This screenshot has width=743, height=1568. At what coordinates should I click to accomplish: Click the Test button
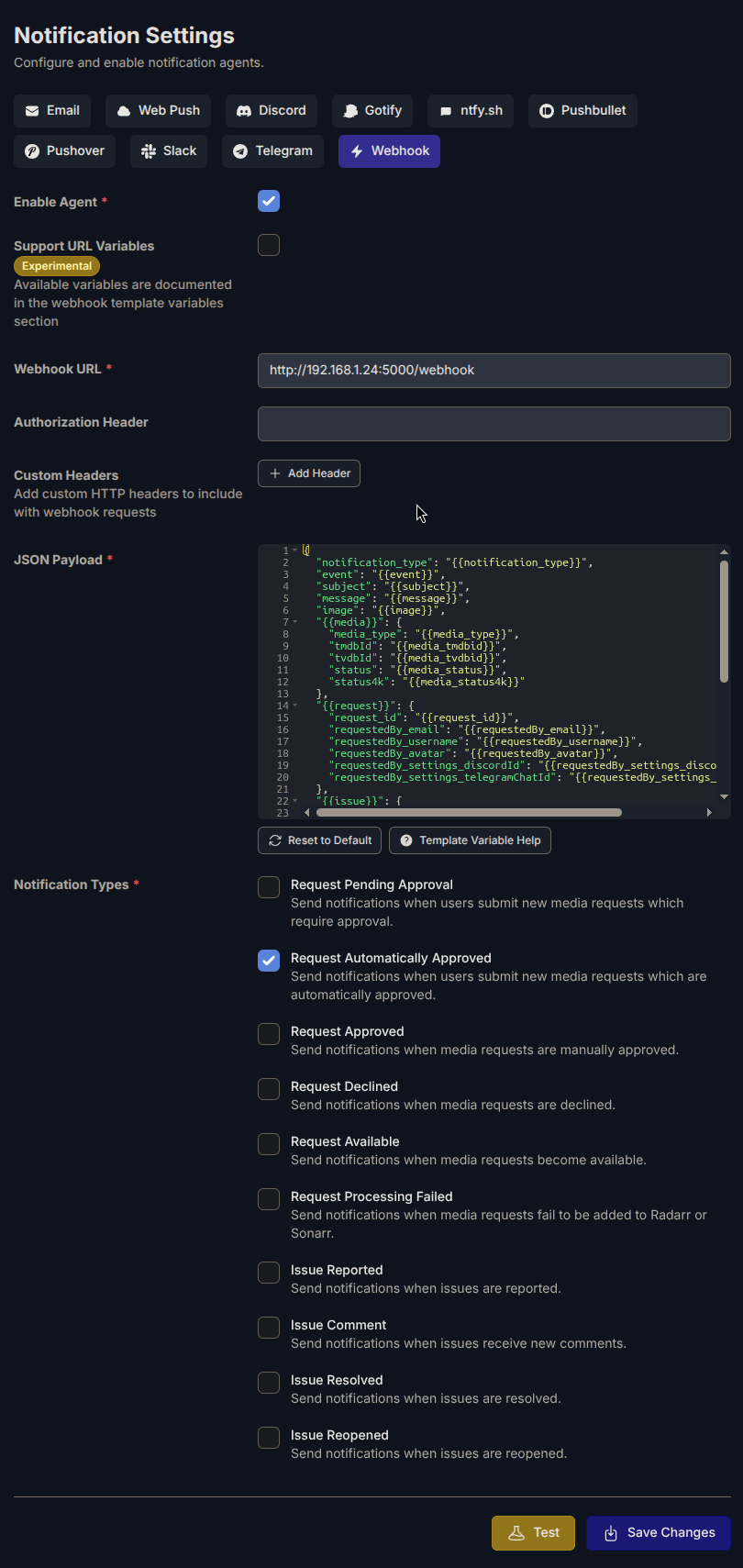click(533, 1533)
